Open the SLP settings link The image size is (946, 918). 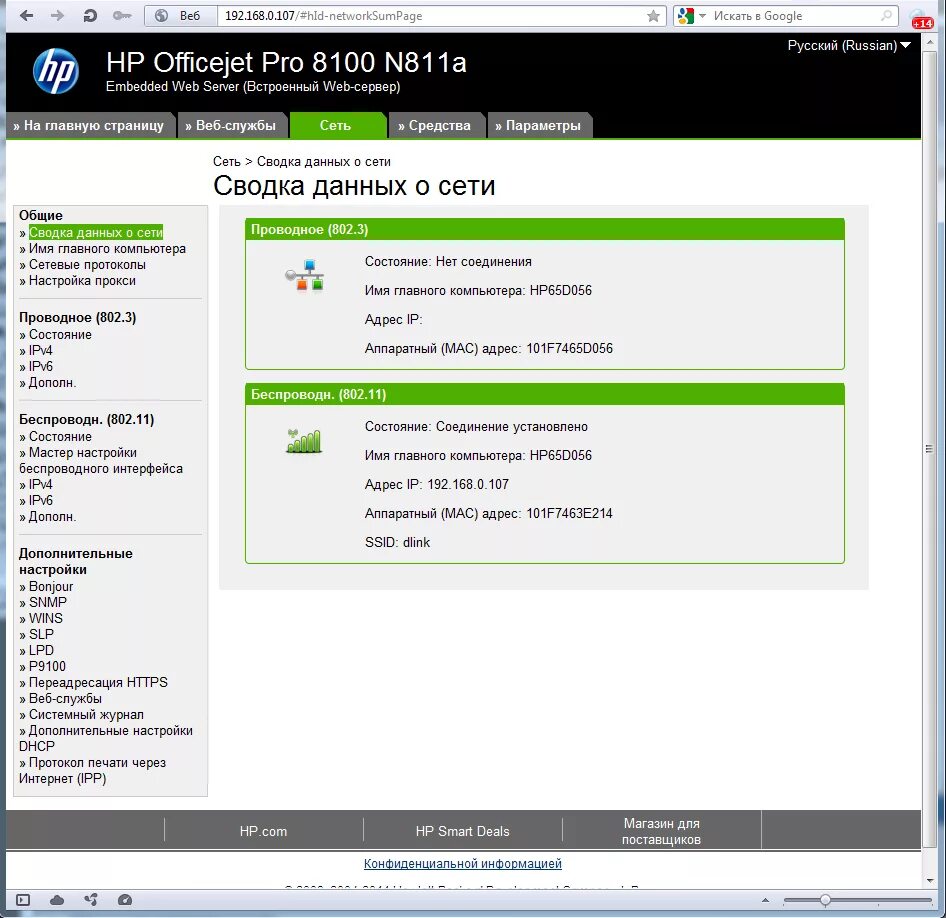42,635
